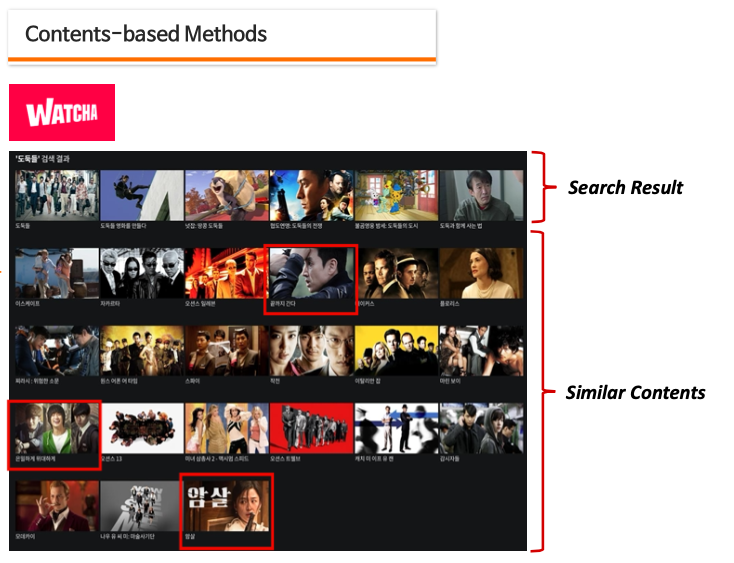This screenshot has height=563, width=734.
Task: Open the 이스케이프 poster thumbnail
Action: click(x=57, y=273)
